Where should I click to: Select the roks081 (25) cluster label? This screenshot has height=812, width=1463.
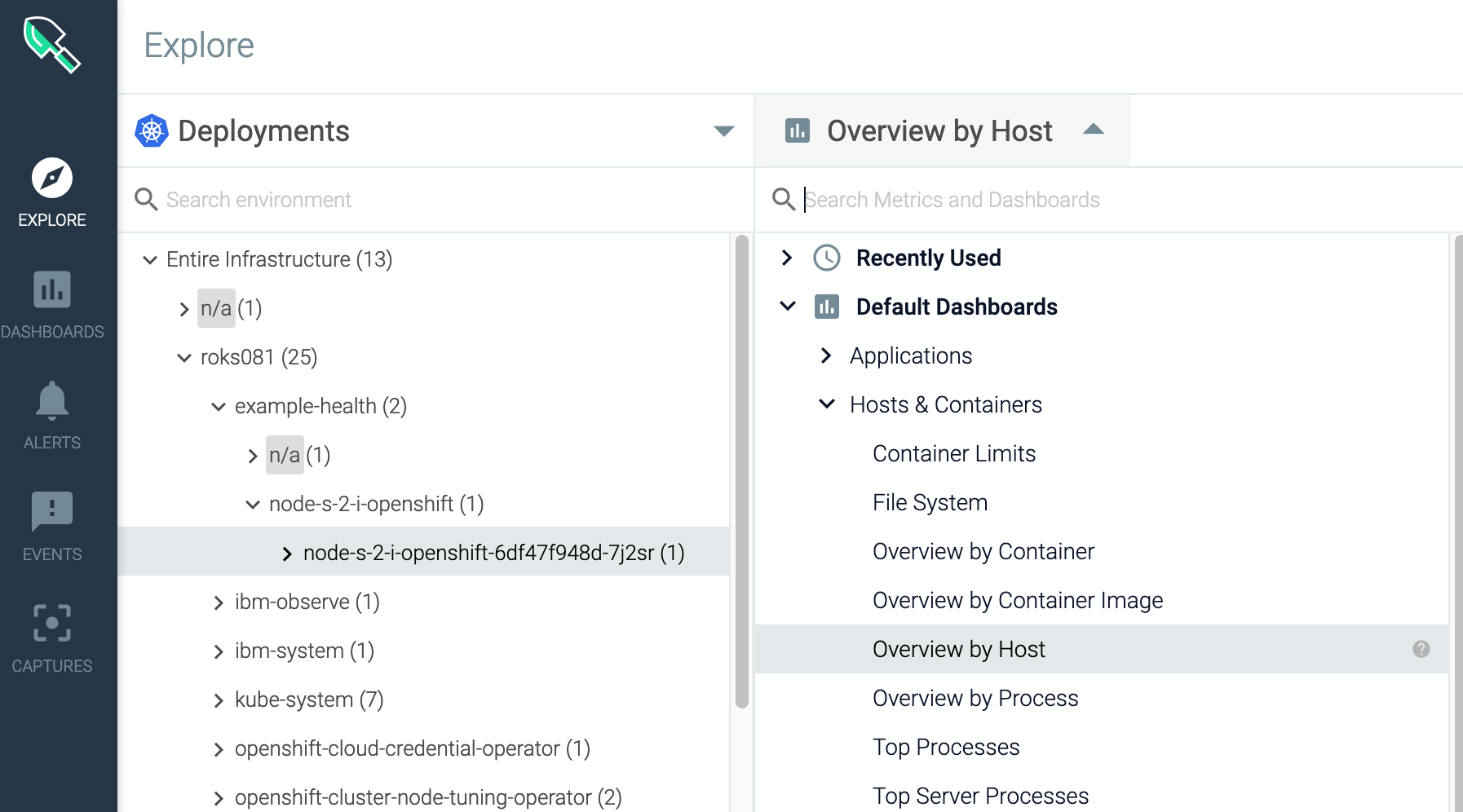[259, 357]
